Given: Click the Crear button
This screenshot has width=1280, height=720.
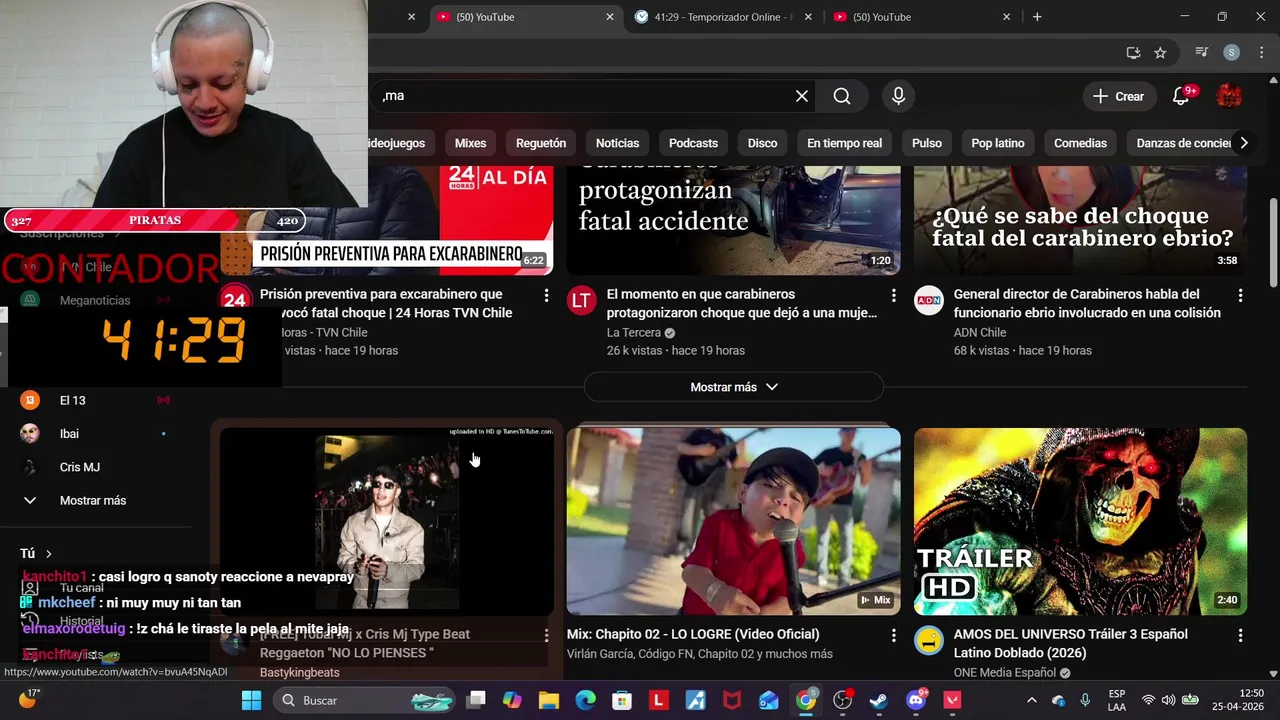Looking at the screenshot, I should pos(1118,96).
